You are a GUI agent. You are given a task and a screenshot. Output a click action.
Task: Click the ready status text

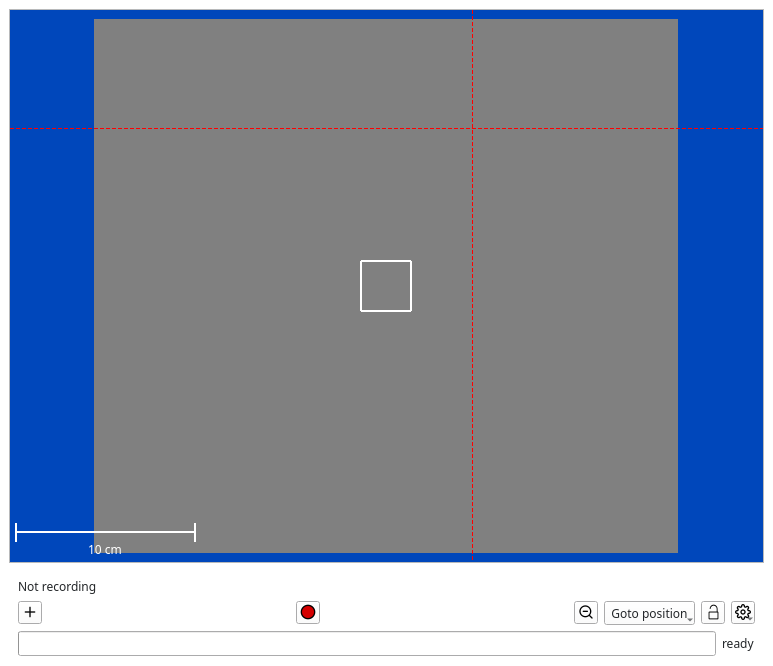[x=738, y=644]
